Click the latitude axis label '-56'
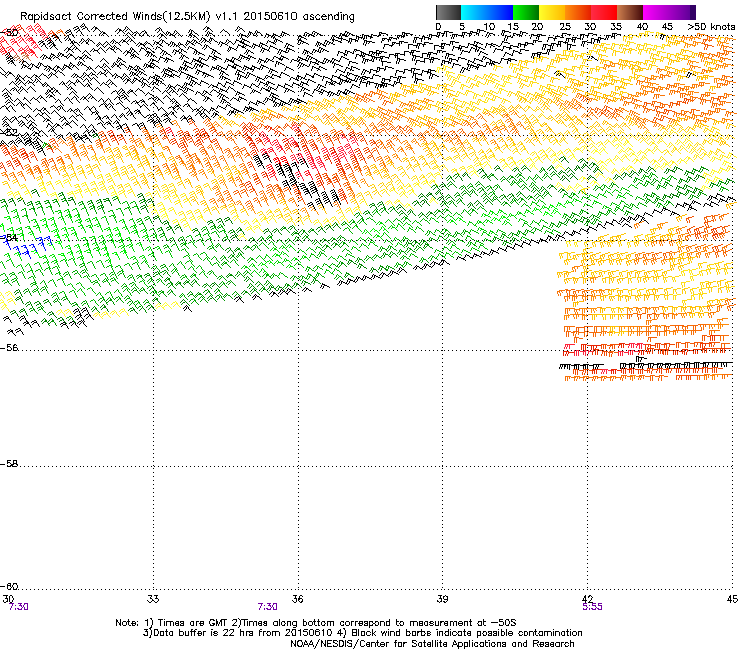This screenshot has height=650, width=740. (9, 347)
